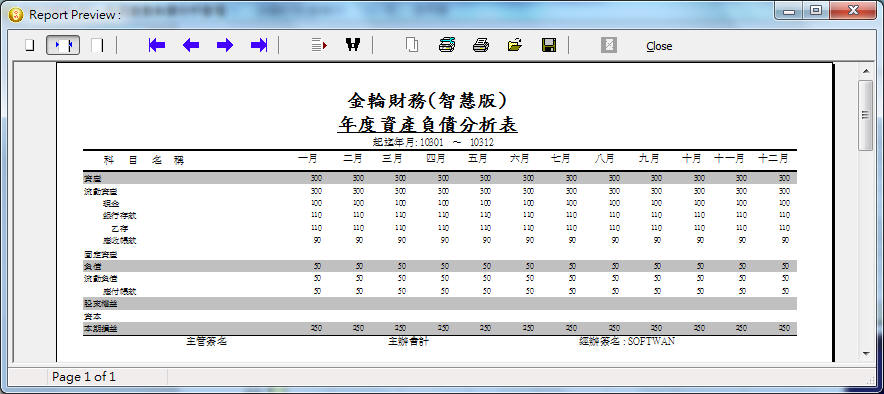This screenshot has height=394, width=884.
Task: Select the 100% zoom view button
Action: (x=97, y=46)
